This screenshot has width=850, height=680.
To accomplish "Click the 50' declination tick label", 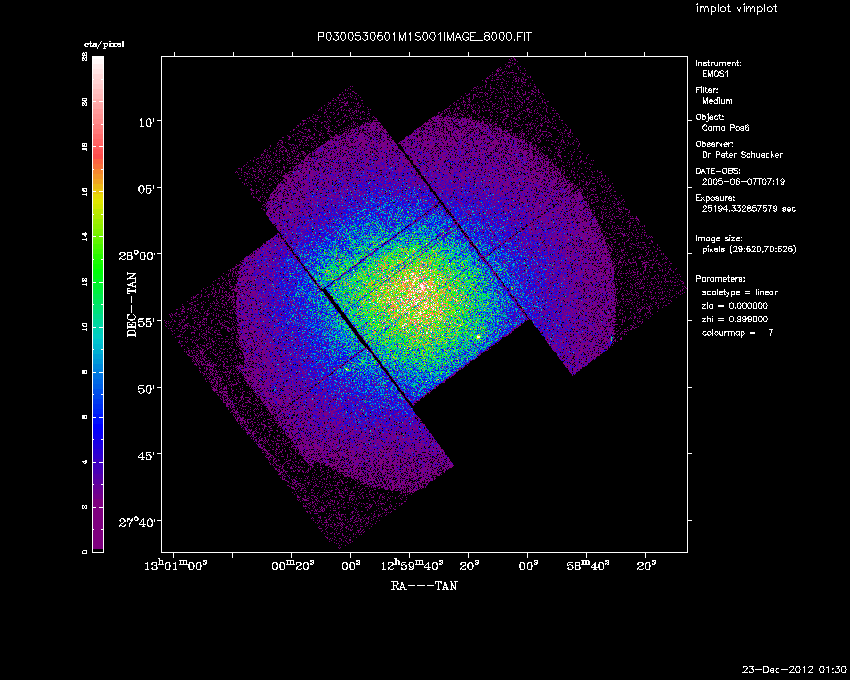I will click(146, 389).
